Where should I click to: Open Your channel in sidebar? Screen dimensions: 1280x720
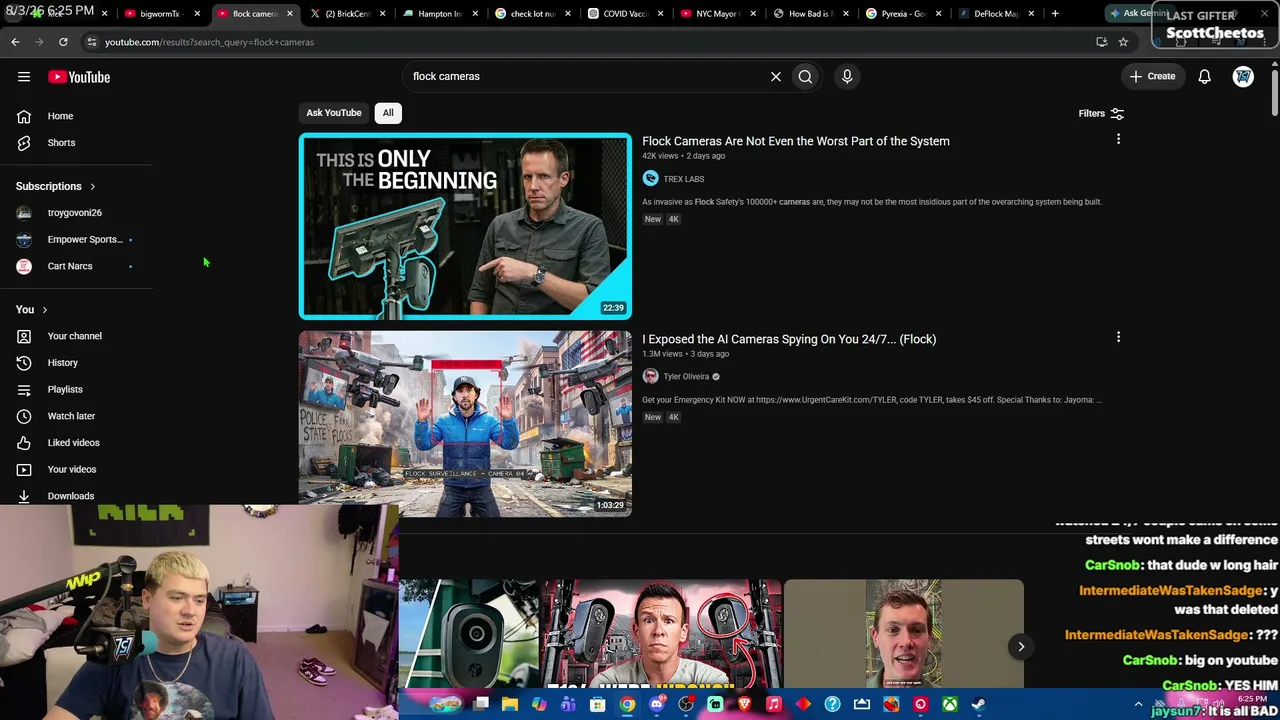pos(75,336)
